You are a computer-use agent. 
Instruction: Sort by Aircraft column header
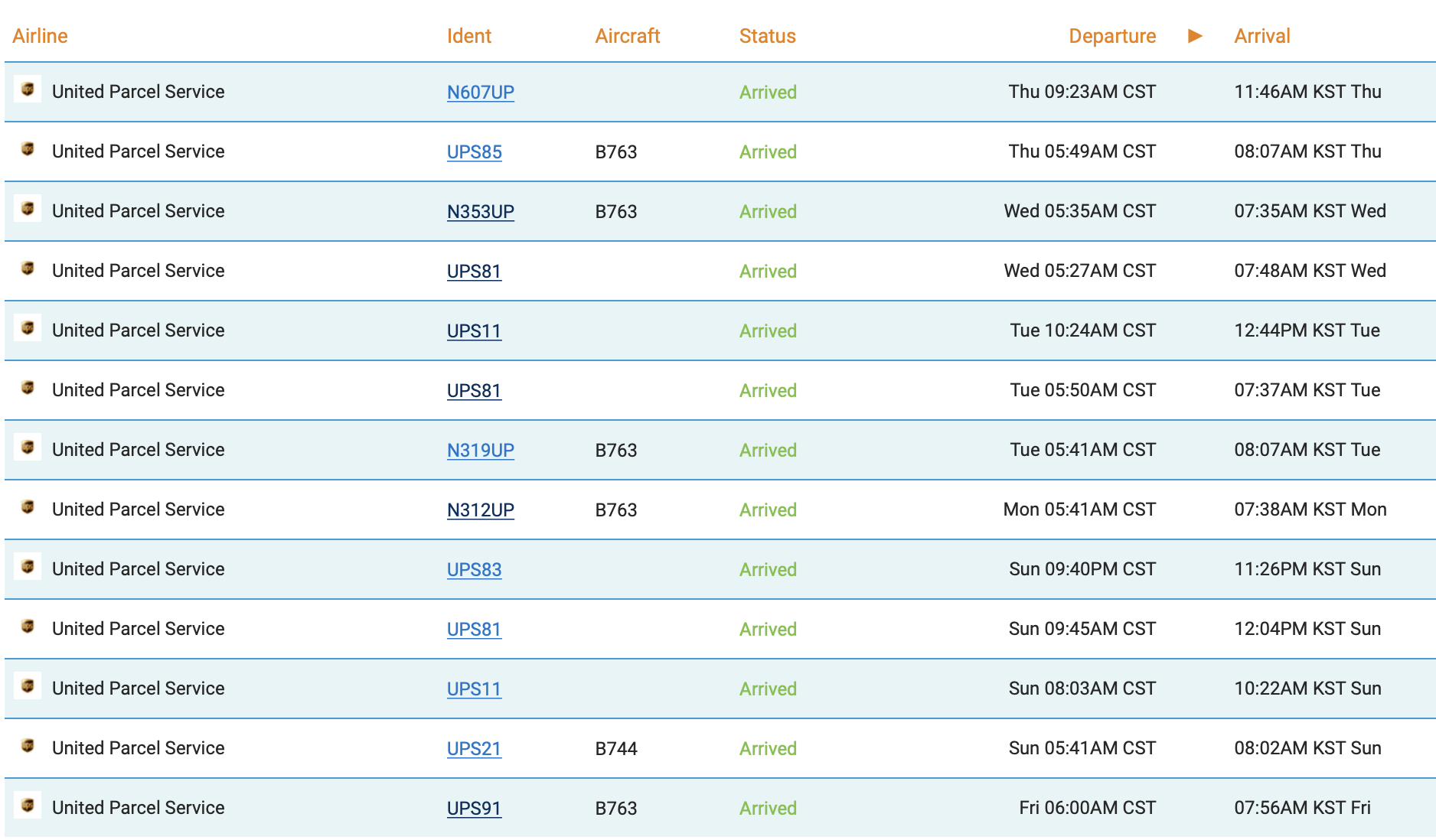[628, 36]
